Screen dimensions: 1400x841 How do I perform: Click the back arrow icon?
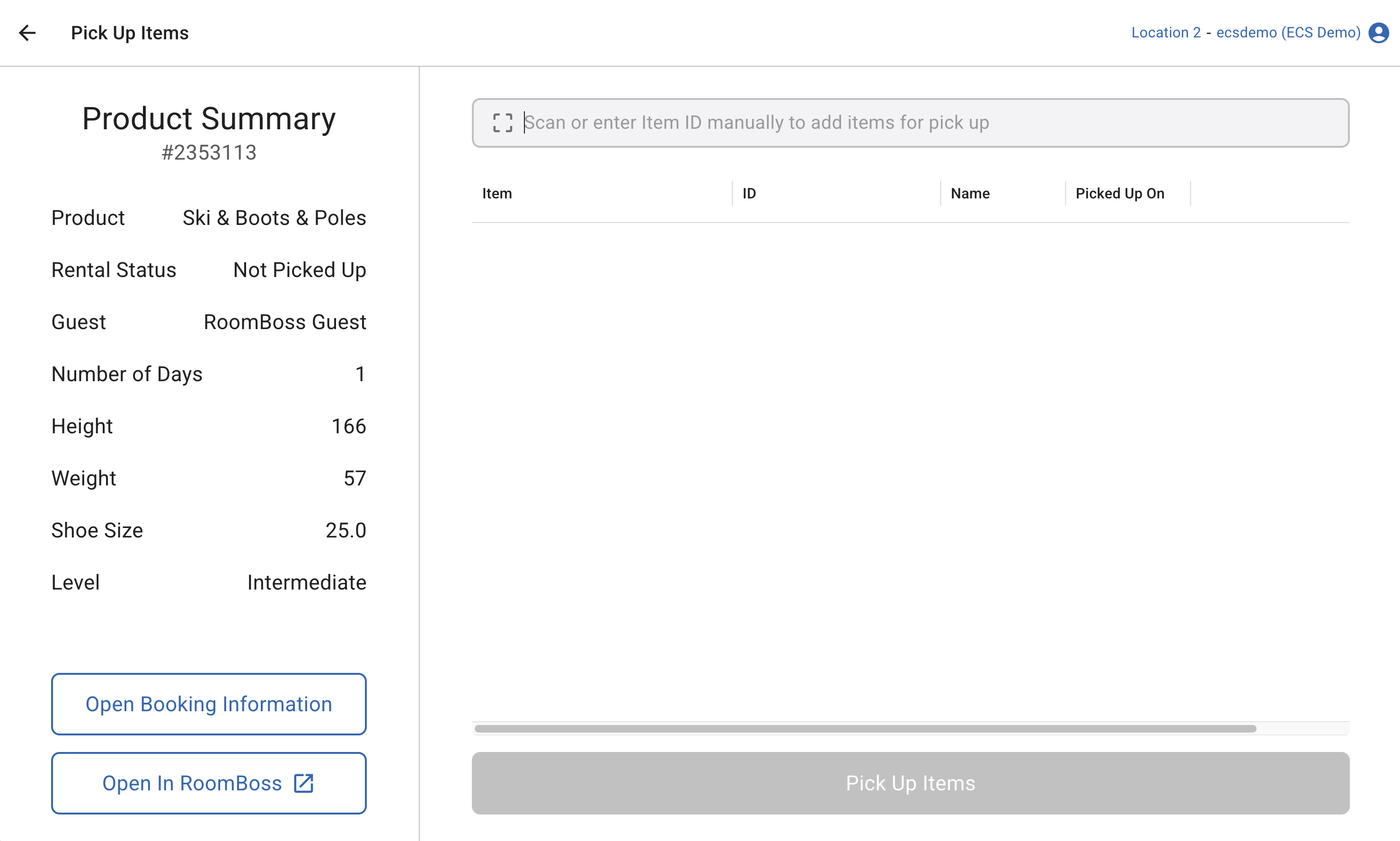point(27,33)
